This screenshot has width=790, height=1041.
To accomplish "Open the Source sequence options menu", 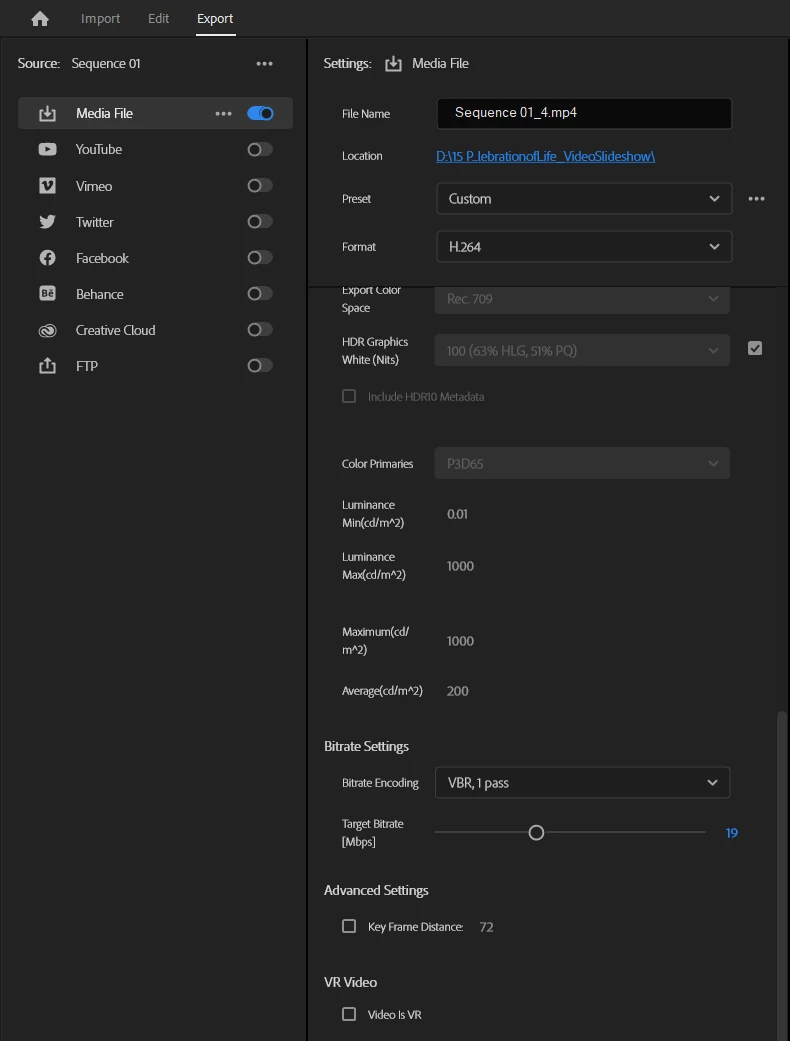I will [x=264, y=64].
